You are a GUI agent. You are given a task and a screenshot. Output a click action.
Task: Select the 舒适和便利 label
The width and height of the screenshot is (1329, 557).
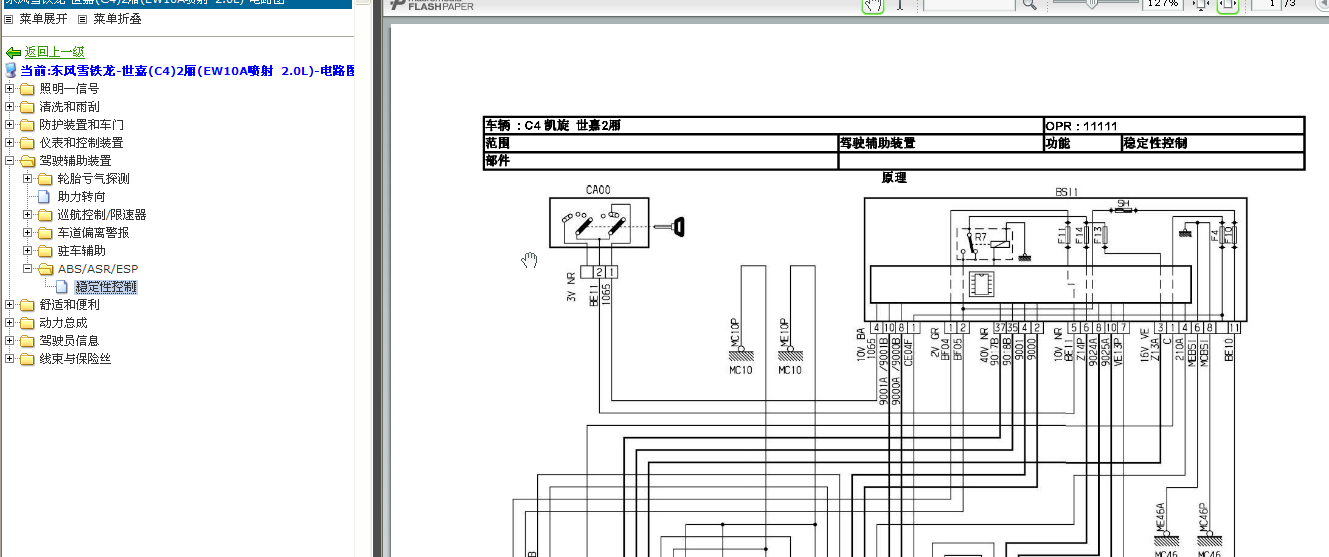point(69,305)
